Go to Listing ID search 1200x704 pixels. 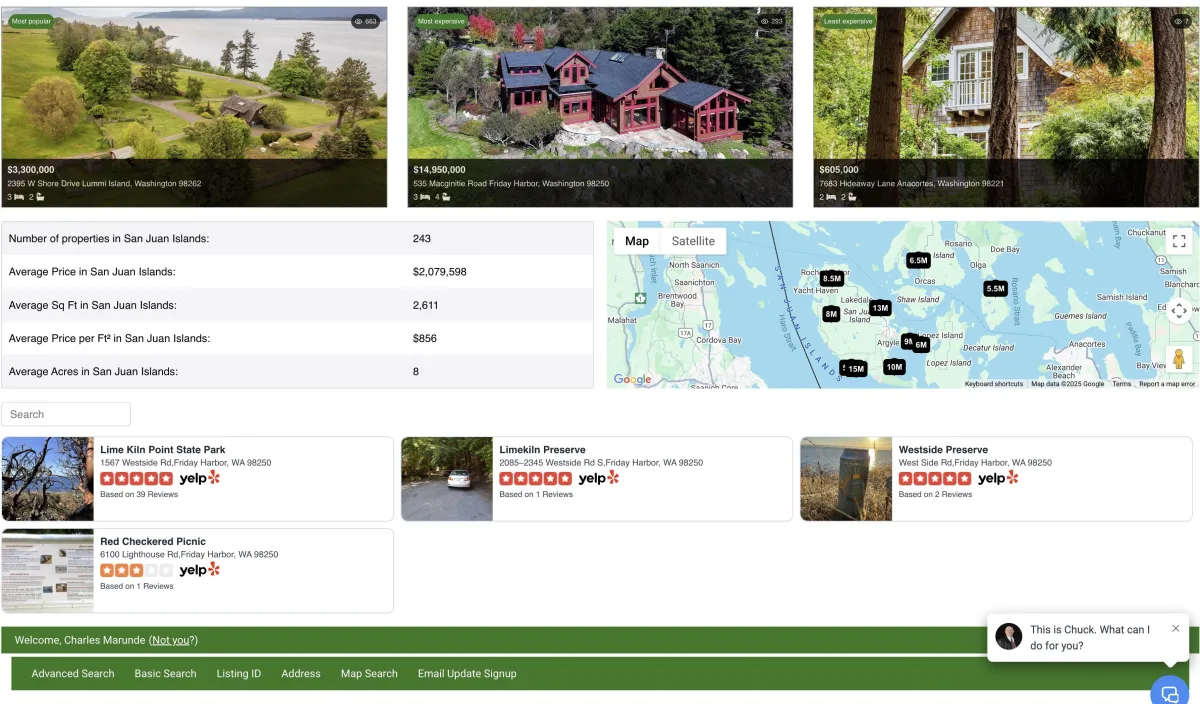239,674
